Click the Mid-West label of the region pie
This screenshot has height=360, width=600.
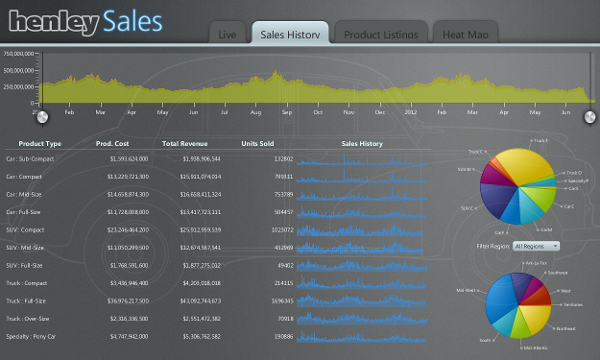(466, 290)
